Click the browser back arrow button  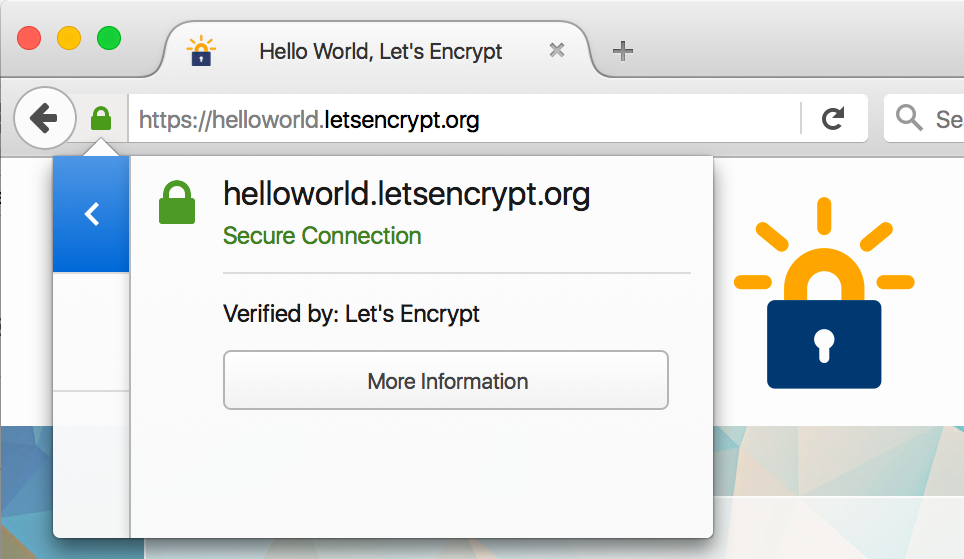45,117
